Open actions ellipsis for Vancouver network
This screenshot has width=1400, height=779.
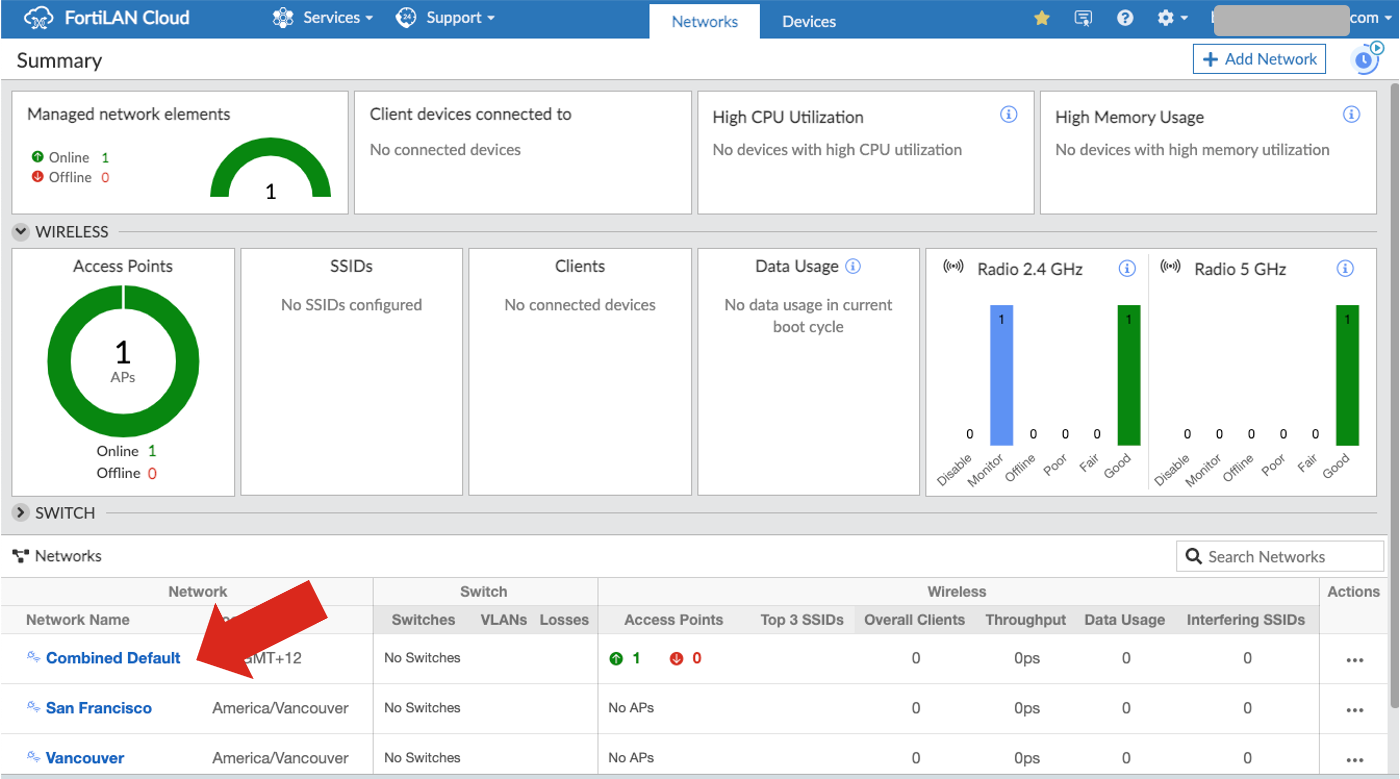(1354, 757)
